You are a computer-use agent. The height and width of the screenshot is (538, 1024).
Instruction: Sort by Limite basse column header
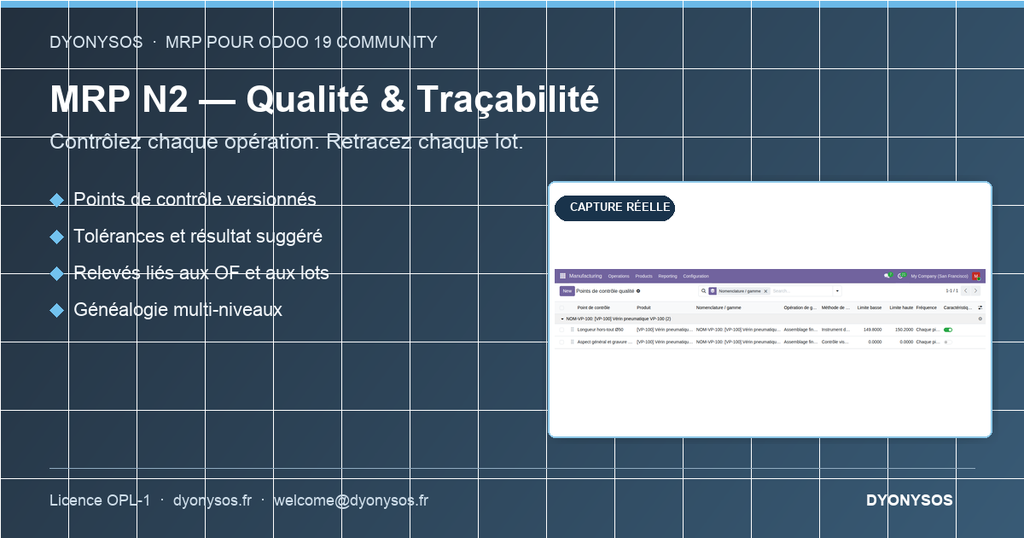click(x=869, y=308)
